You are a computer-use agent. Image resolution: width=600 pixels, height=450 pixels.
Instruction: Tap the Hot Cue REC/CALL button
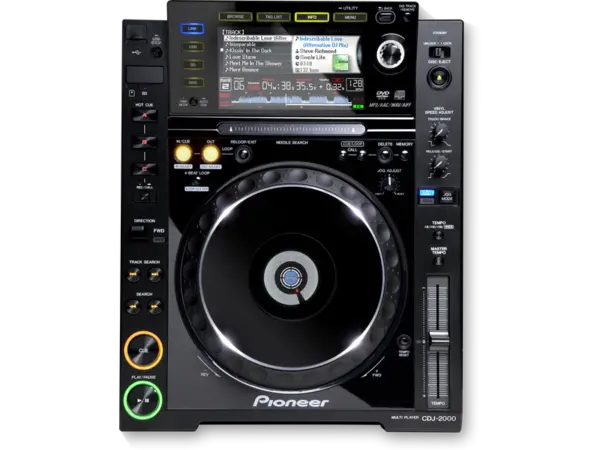144,197
